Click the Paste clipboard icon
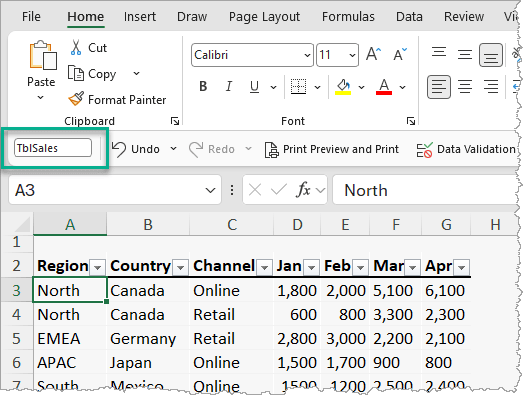 click(43, 55)
